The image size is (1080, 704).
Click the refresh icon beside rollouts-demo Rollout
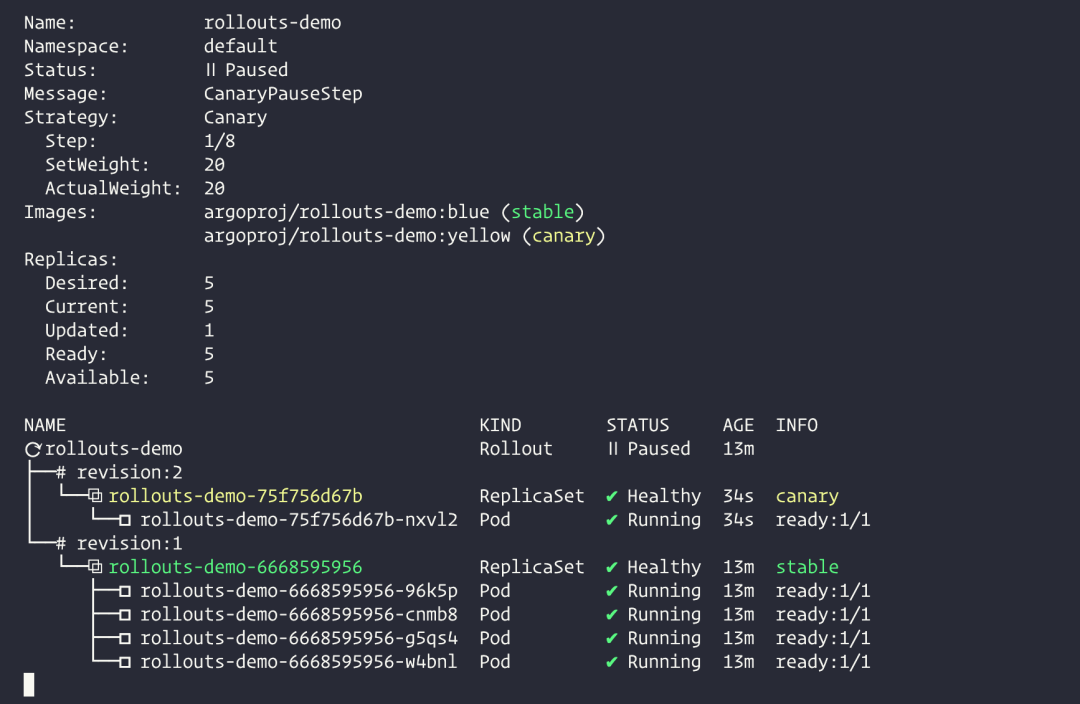[33, 450]
